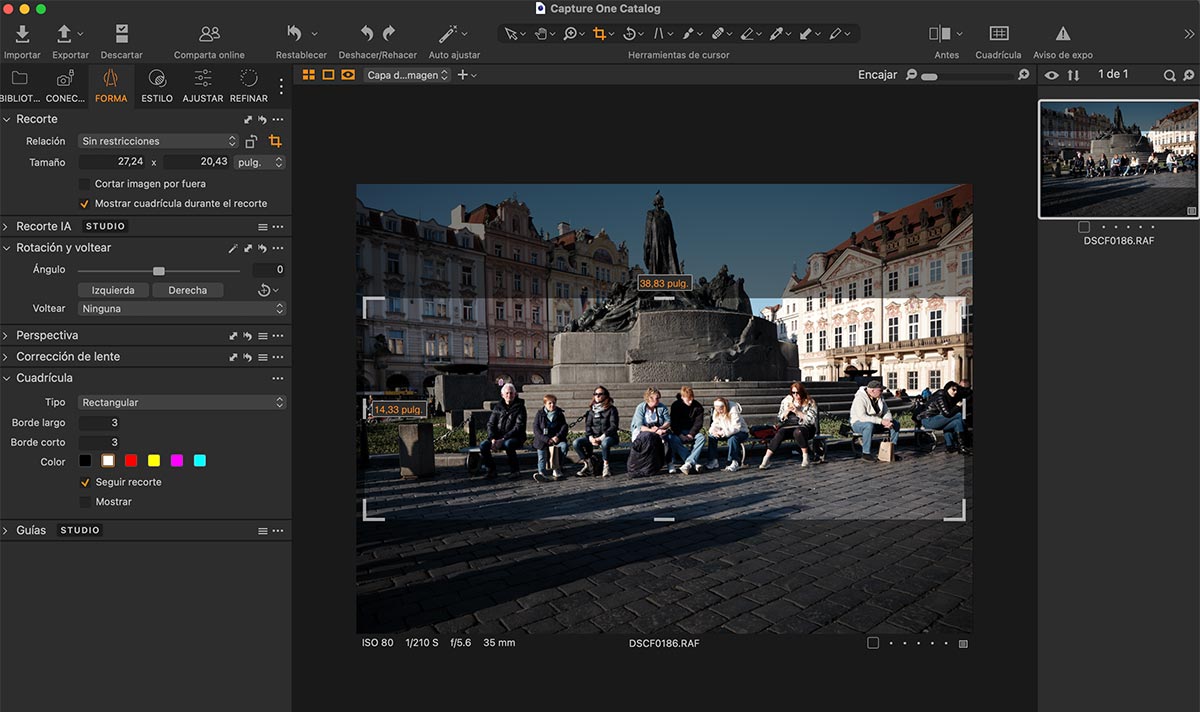
Task: Click the Restablecer undo arrow icon
Action: pos(295,35)
